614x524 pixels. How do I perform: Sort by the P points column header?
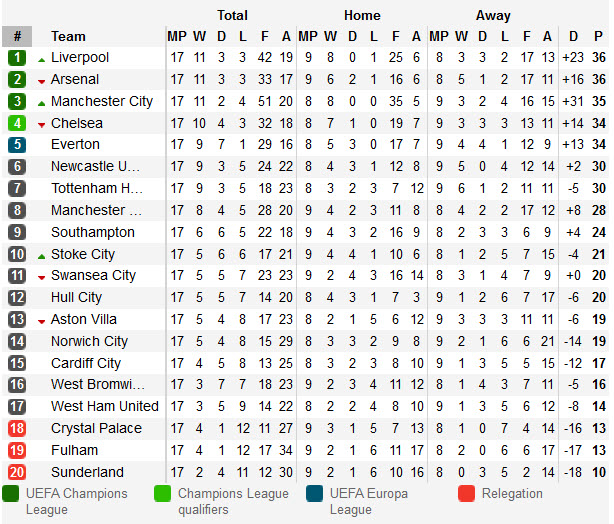pos(598,36)
